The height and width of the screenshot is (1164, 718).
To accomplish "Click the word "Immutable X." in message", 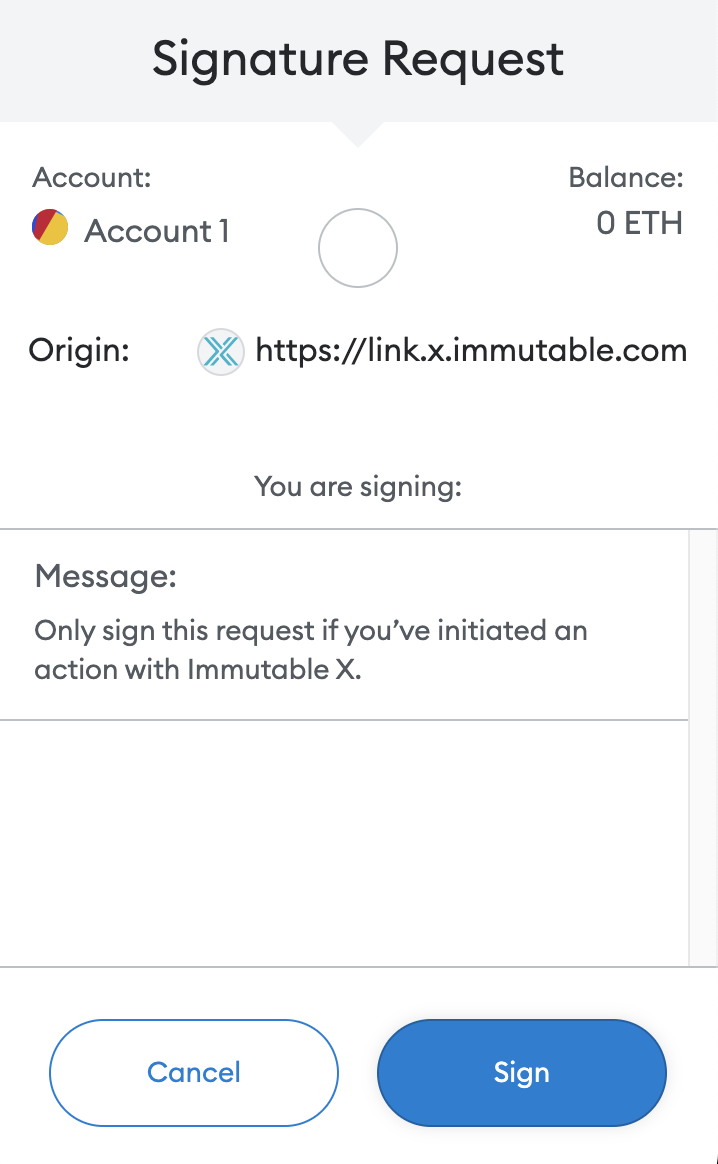I will (x=274, y=670).
